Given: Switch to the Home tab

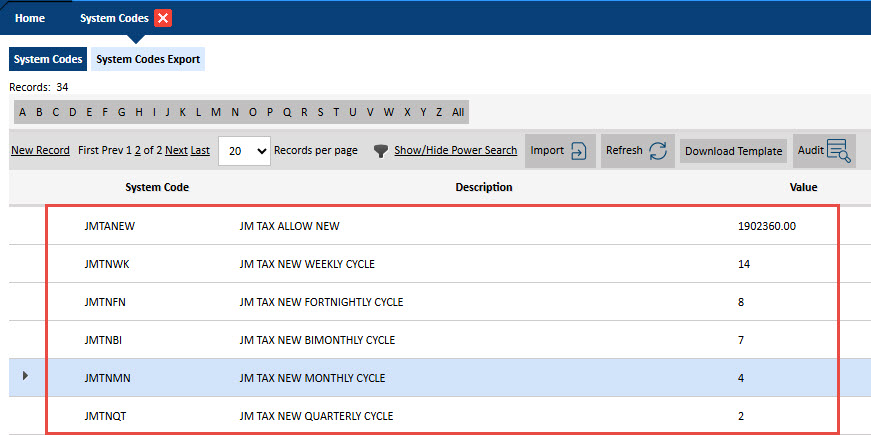Looking at the screenshot, I should [29, 18].
